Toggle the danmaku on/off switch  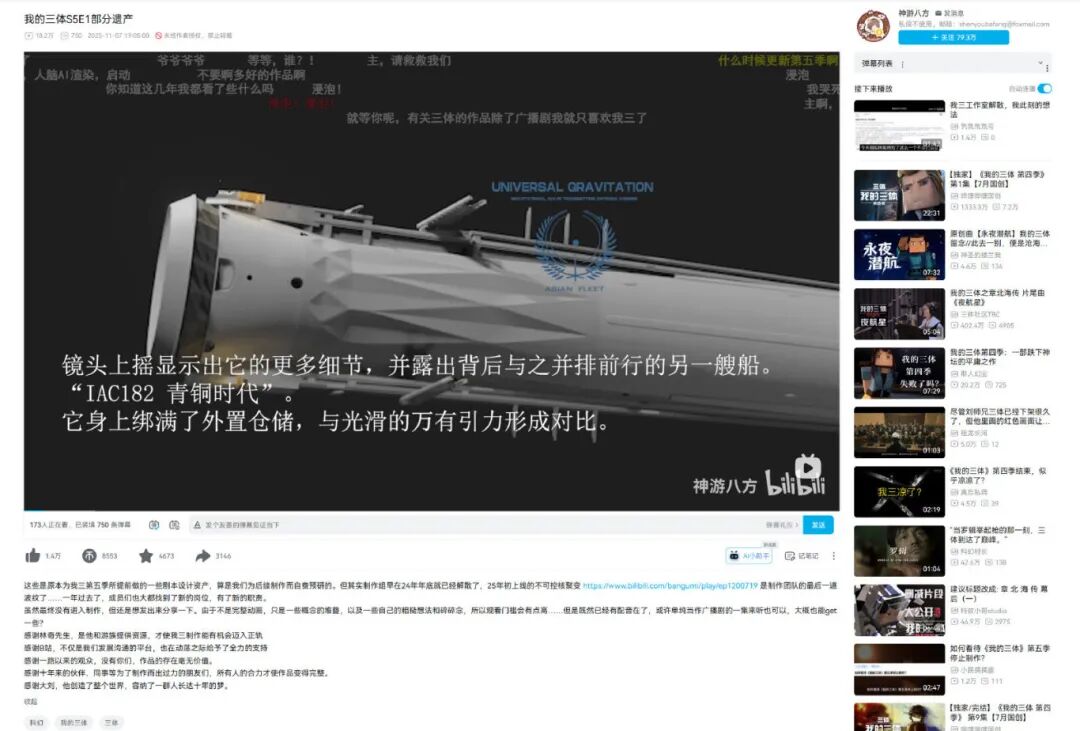(x=155, y=525)
